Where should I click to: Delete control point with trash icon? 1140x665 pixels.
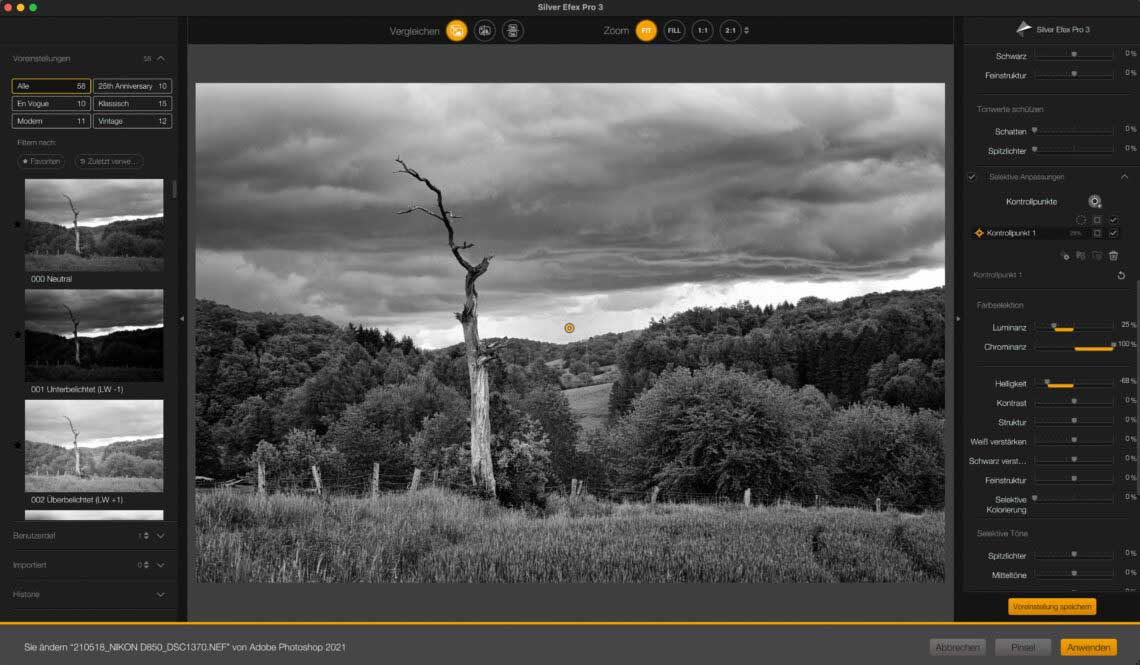[1113, 256]
